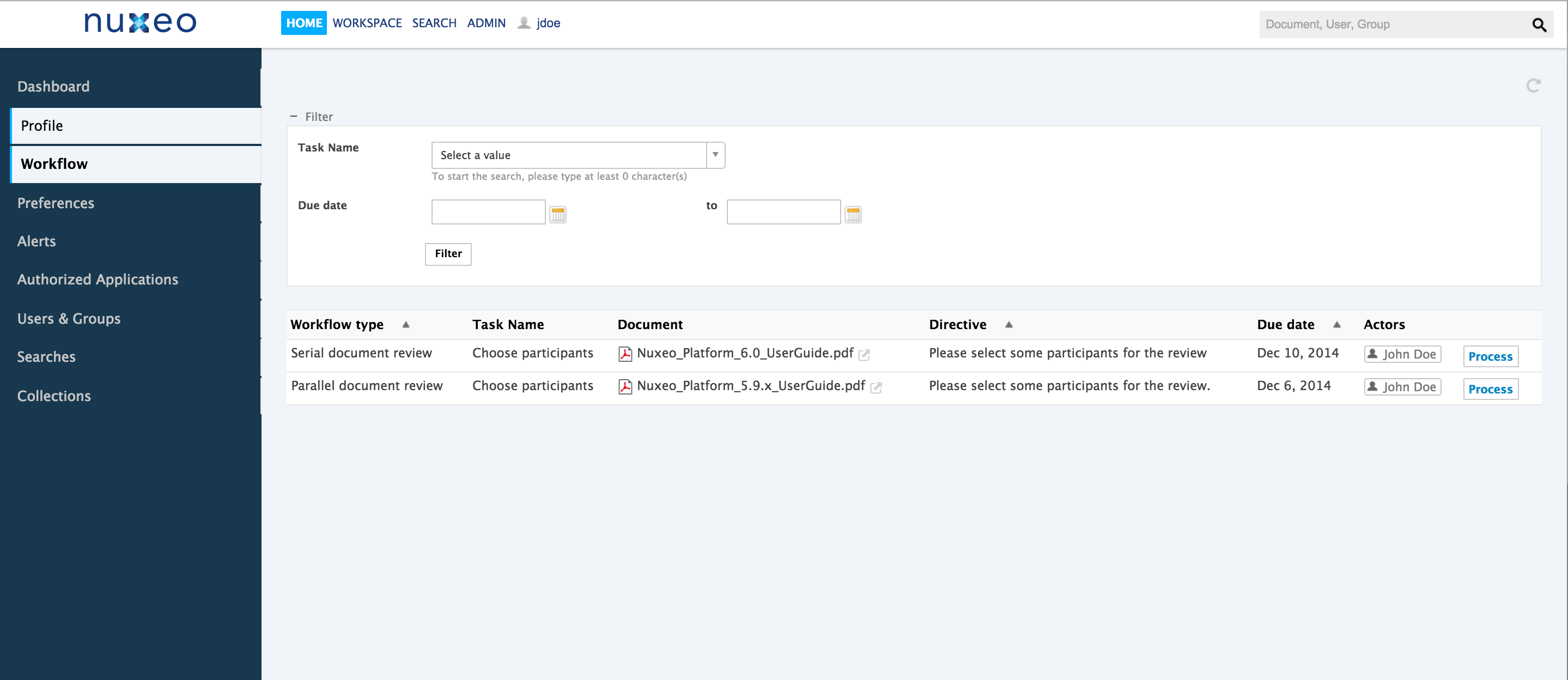Image resolution: width=1568 pixels, height=680 pixels.
Task: Focus the 'Document, User, Group' search field
Action: click(1394, 25)
